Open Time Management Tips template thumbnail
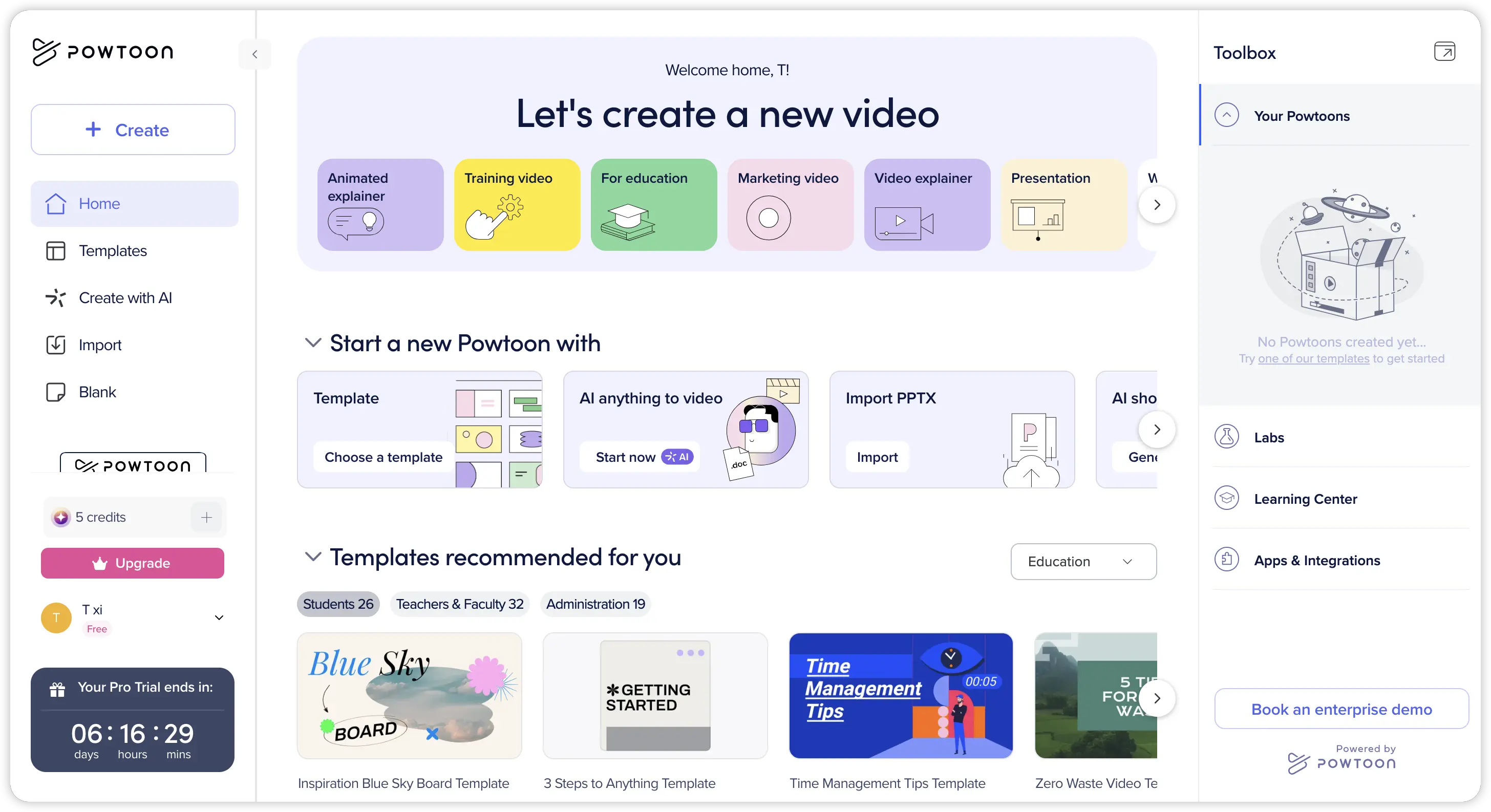Image resolution: width=1491 pixels, height=812 pixels. click(901, 696)
